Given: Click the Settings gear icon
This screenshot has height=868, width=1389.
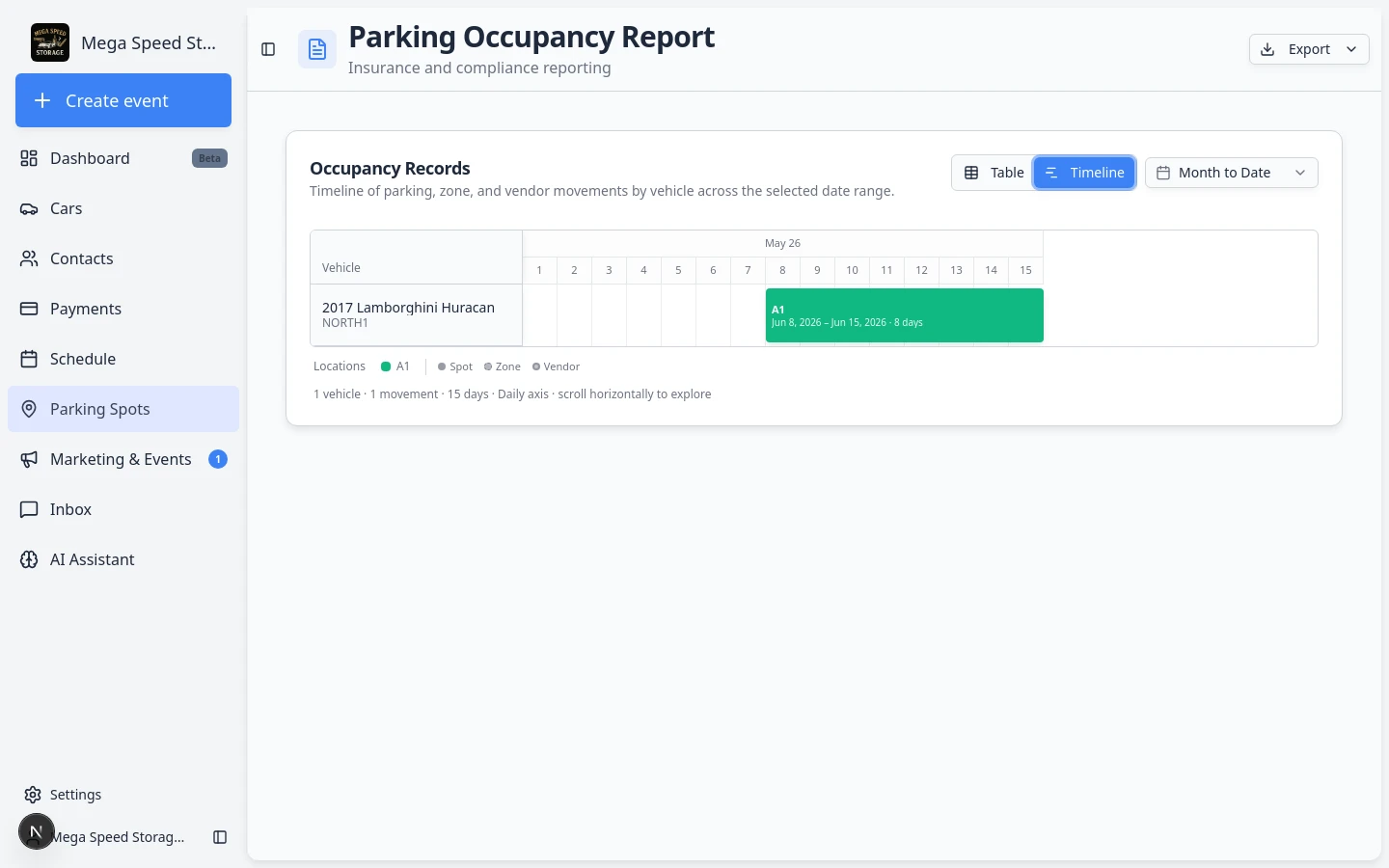Looking at the screenshot, I should pyautogui.click(x=33, y=795).
